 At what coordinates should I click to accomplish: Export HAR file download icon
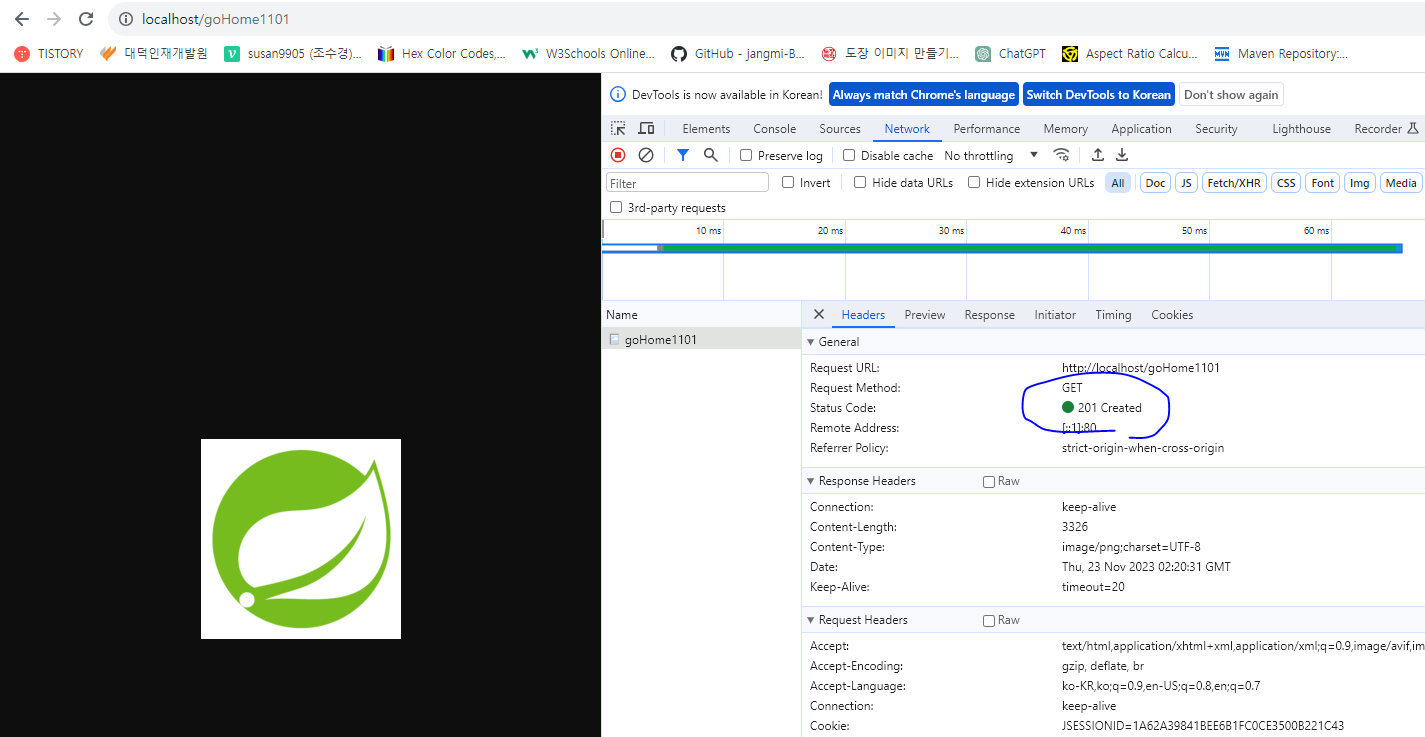(1122, 155)
